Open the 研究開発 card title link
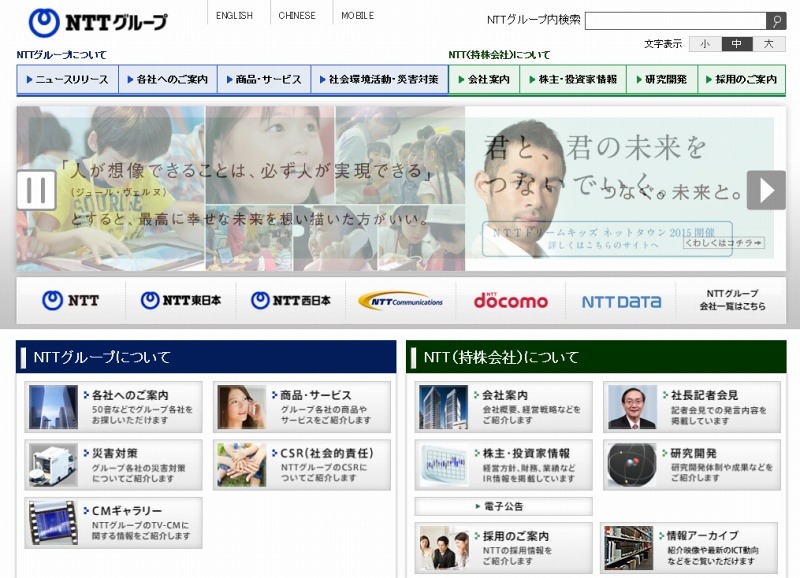Screen dimensions: 800x578 (x=693, y=453)
